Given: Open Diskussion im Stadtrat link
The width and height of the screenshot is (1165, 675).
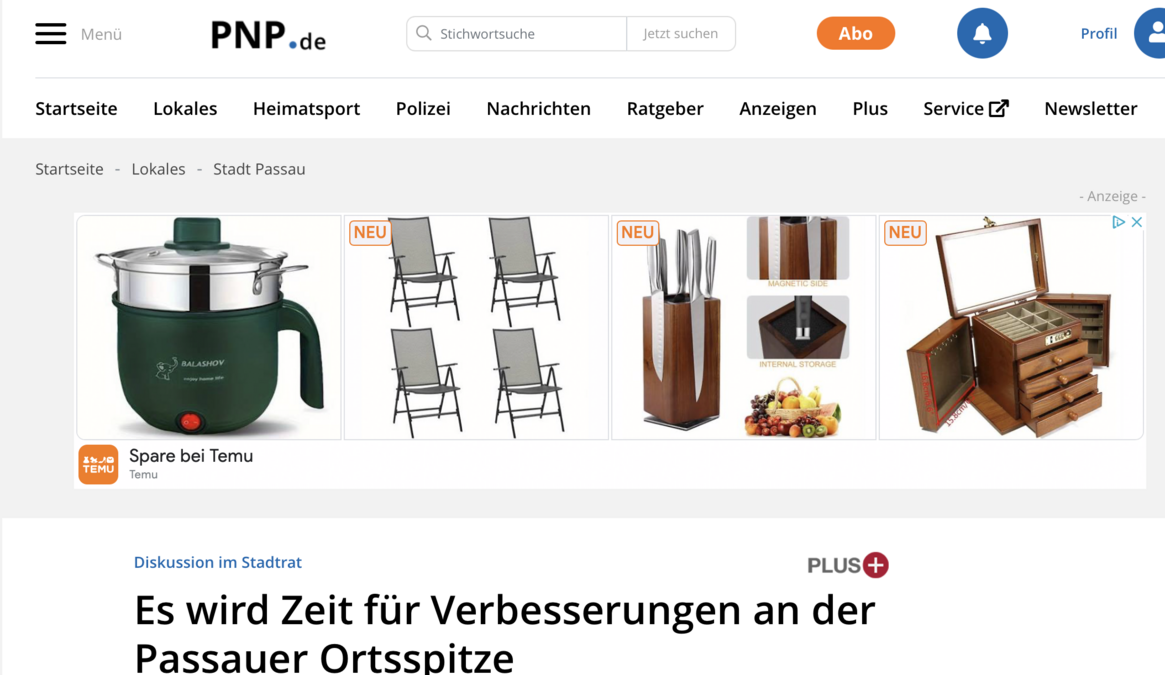Looking at the screenshot, I should [x=218, y=562].
